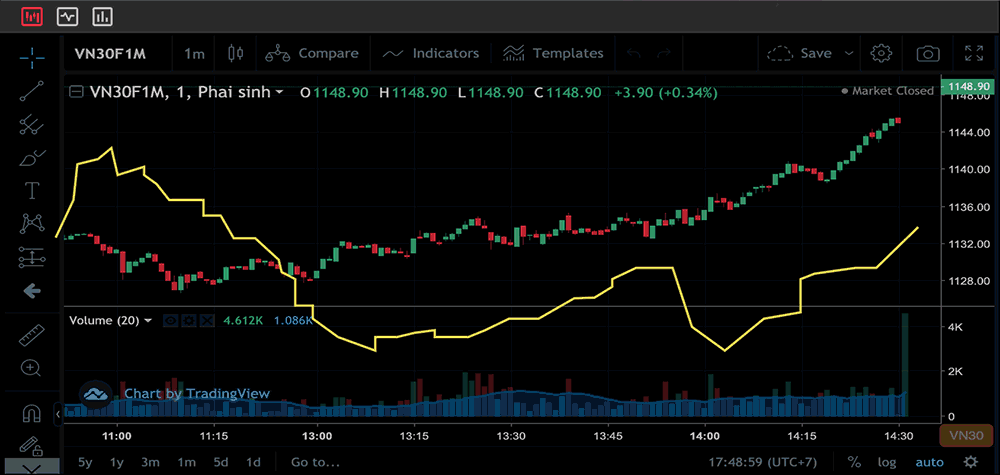Toggle percent scale mode
1000x475 pixels.
click(x=854, y=462)
